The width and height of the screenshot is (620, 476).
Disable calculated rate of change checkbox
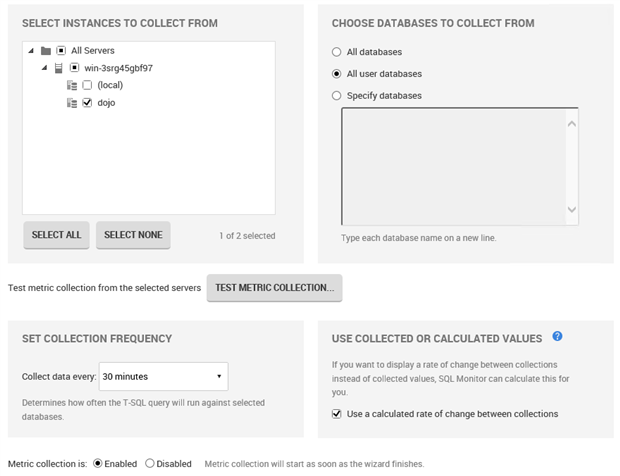coord(336,413)
